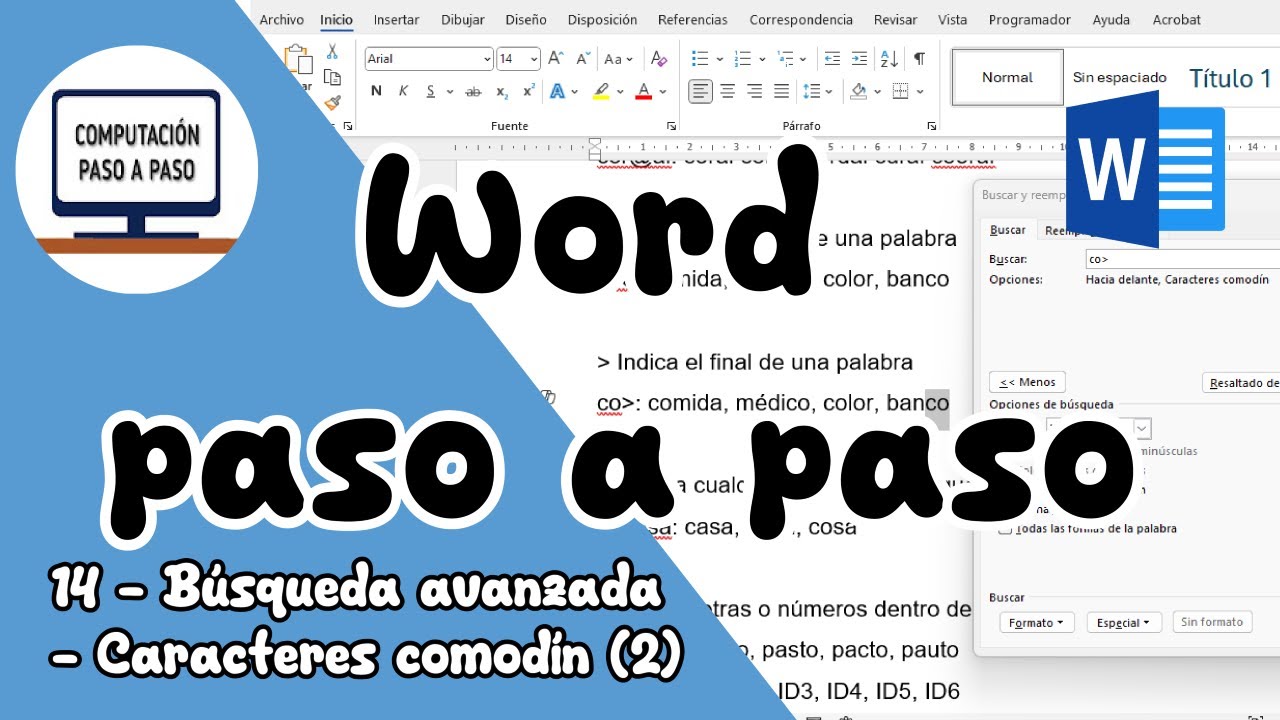Switch to the Referencias ribbon tab
Screen dimensions: 1280x720
click(x=693, y=20)
